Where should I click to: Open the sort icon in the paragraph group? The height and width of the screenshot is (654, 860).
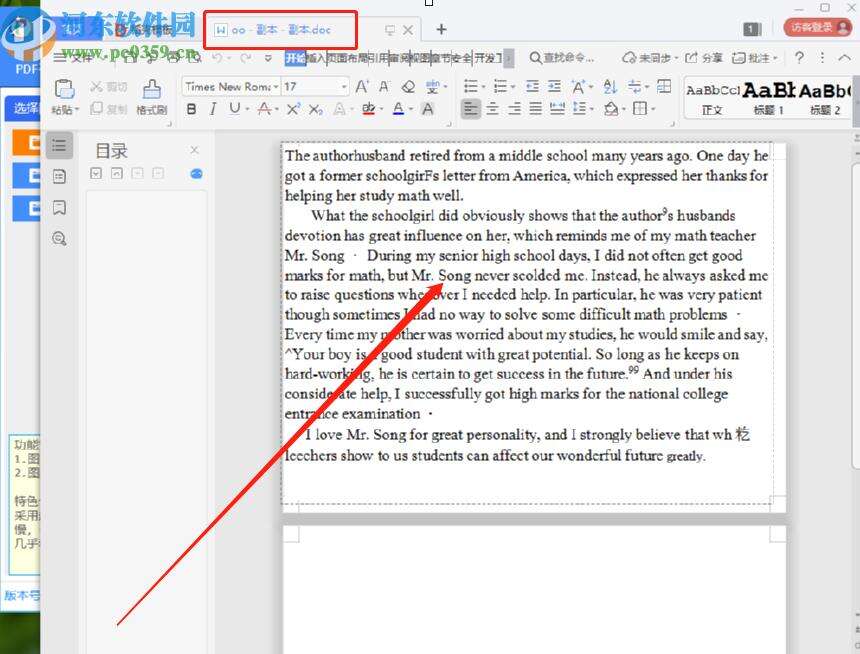pos(612,86)
